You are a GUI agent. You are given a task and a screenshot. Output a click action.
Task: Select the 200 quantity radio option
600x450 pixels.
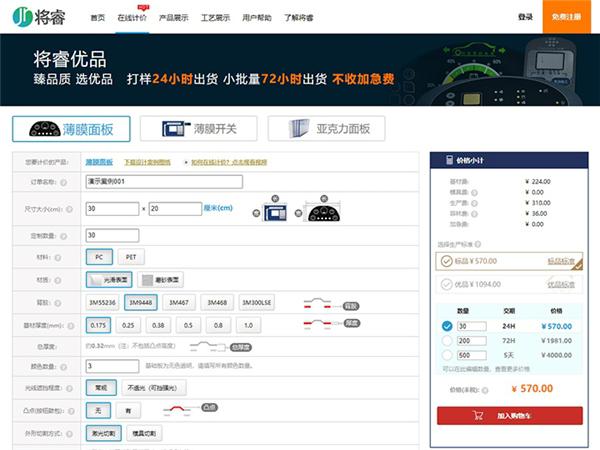446,340
